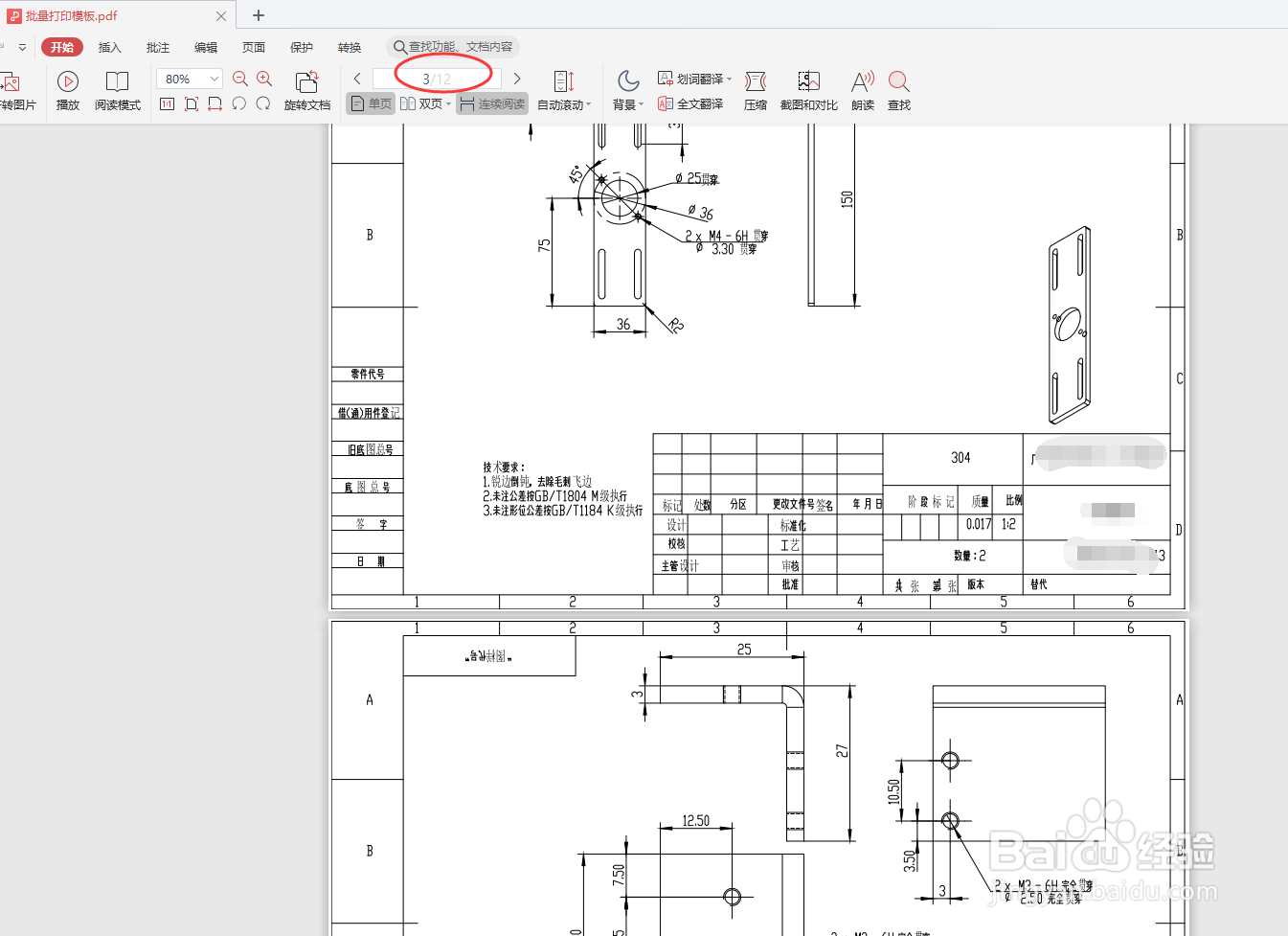Click the 旋转文档 rotate document icon
1288x936 pixels.
(x=306, y=82)
